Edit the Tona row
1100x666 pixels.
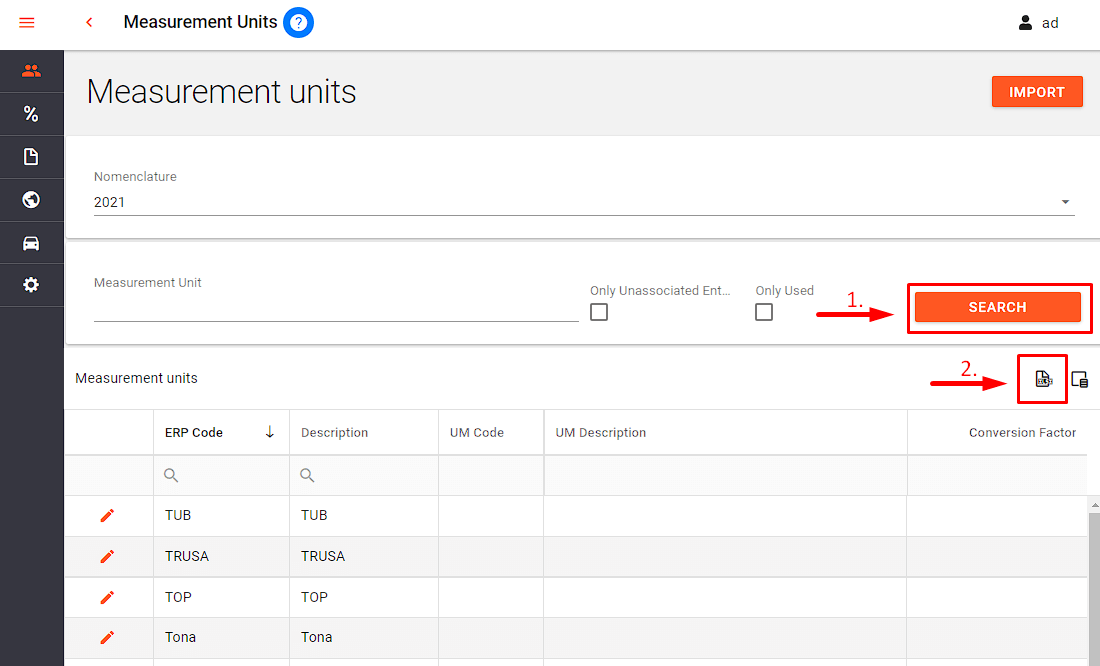pos(107,637)
